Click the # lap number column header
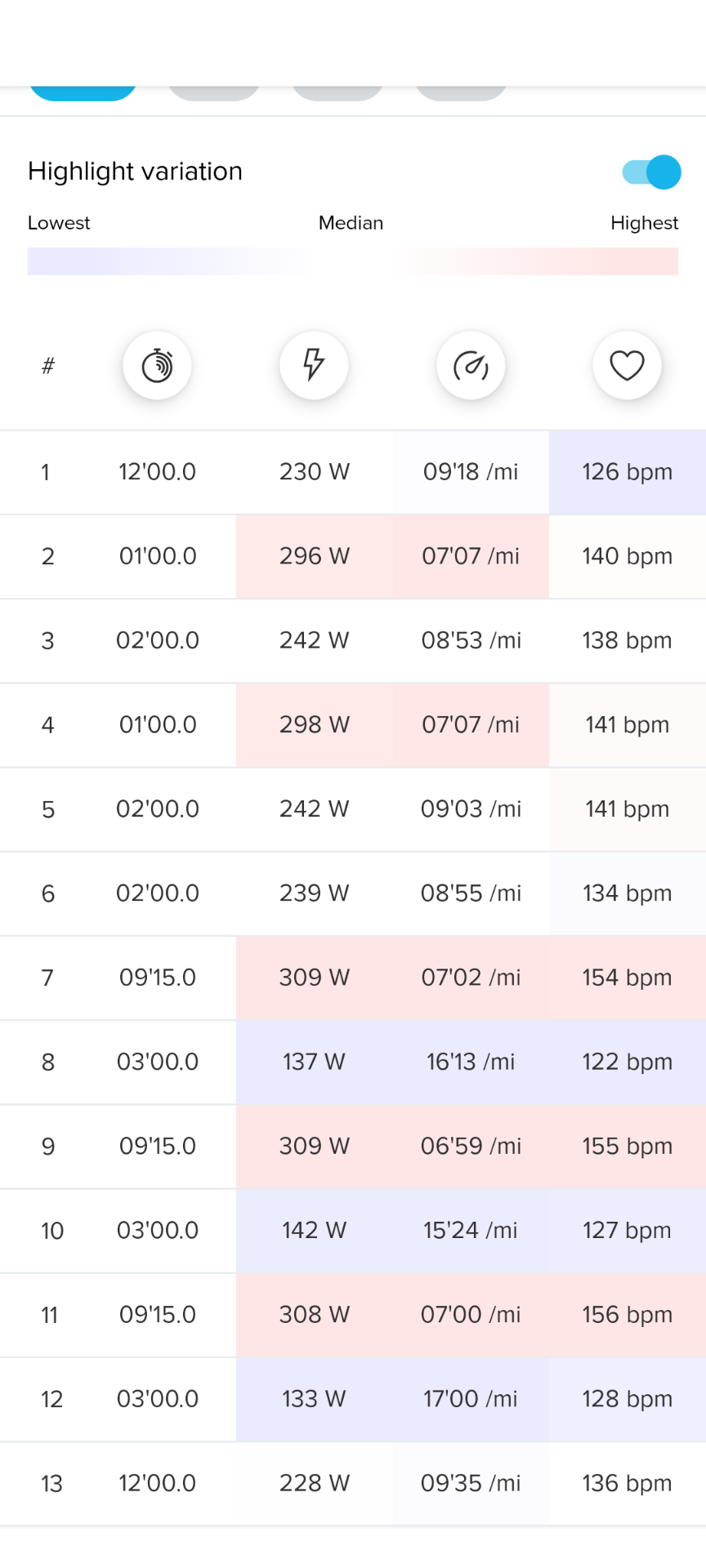706x1568 pixels. point(48,365)
